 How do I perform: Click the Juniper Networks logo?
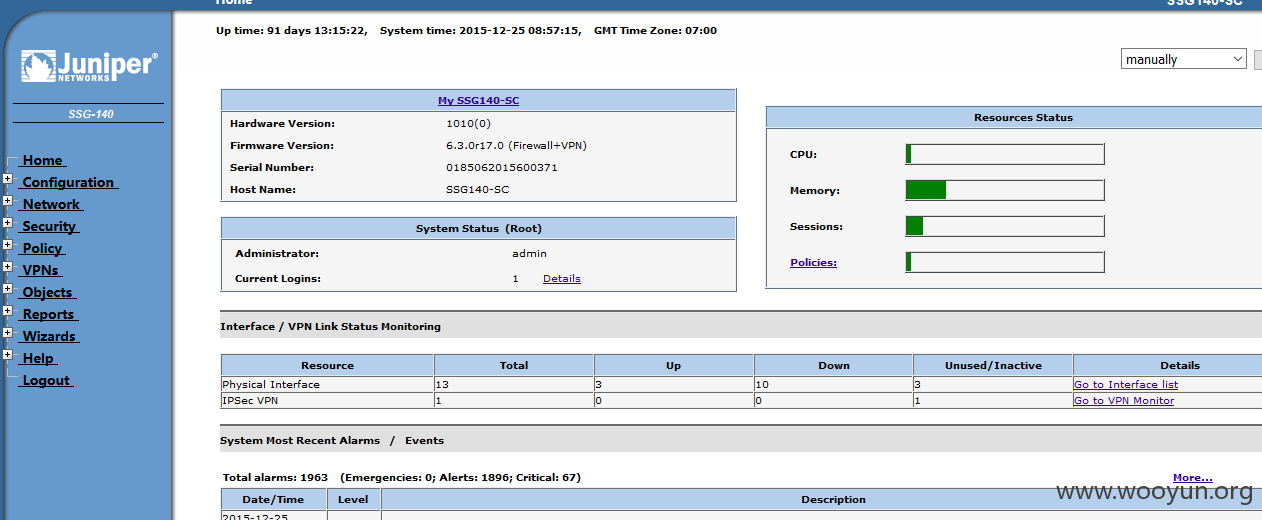click(x=89, y=66)
